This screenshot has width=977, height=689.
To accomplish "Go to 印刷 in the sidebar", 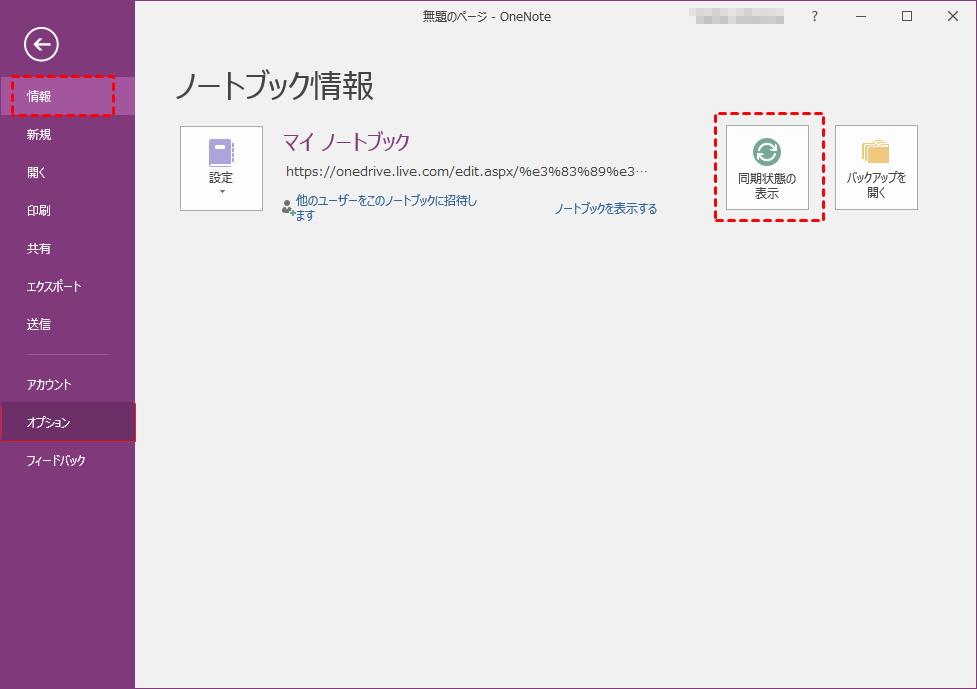I will [39, 211].
